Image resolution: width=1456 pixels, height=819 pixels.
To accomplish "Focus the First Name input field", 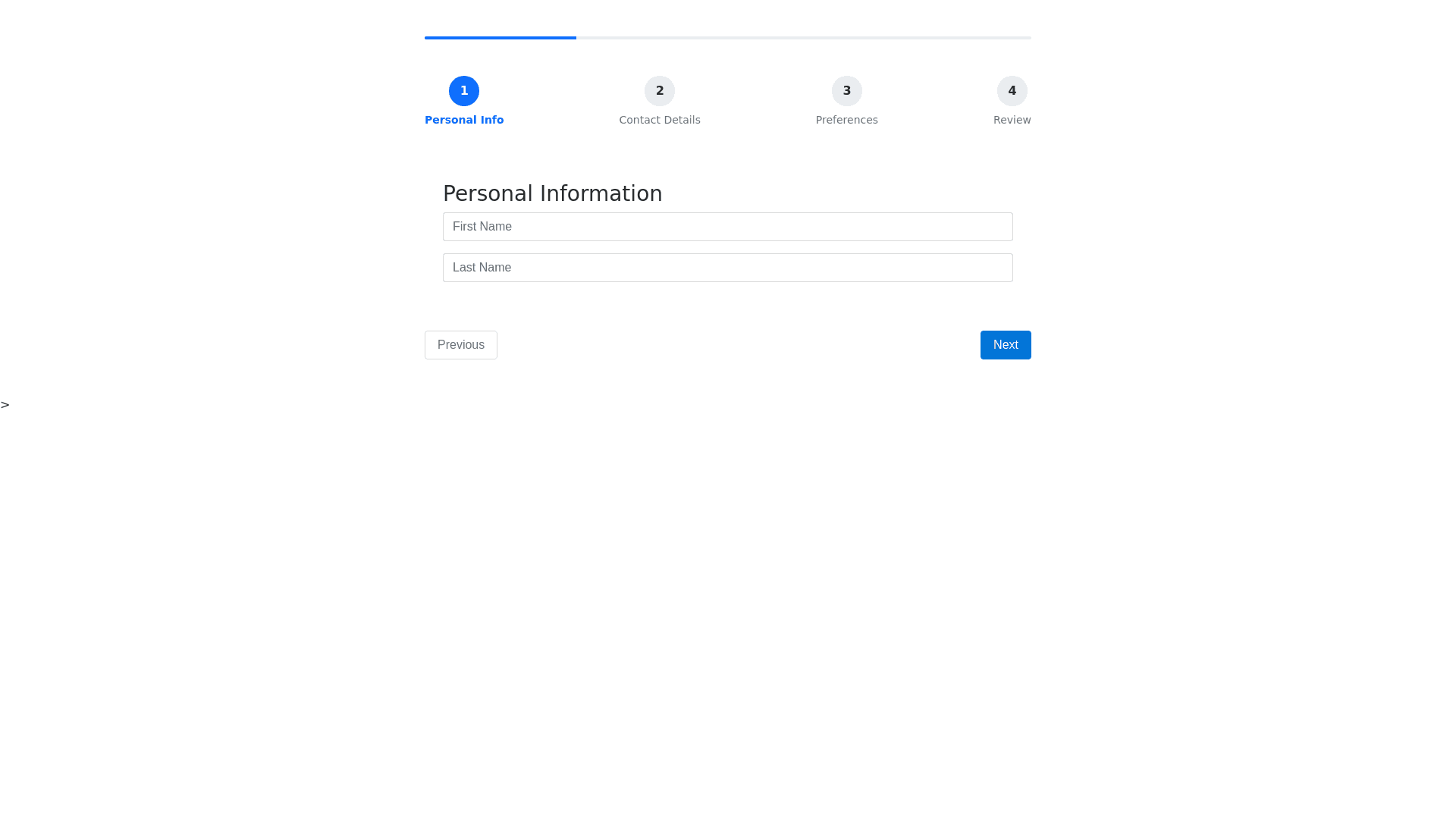I will tap(728, 227).
